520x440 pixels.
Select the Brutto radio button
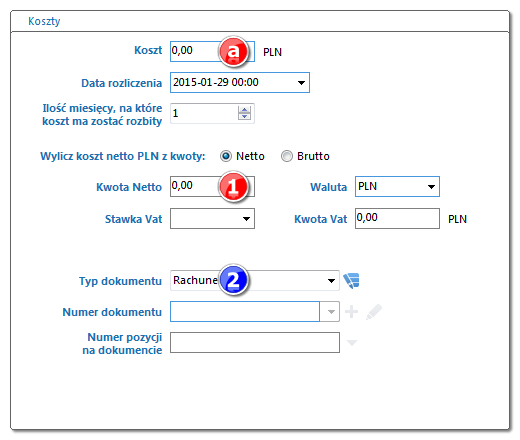click(x=287, y=156)
